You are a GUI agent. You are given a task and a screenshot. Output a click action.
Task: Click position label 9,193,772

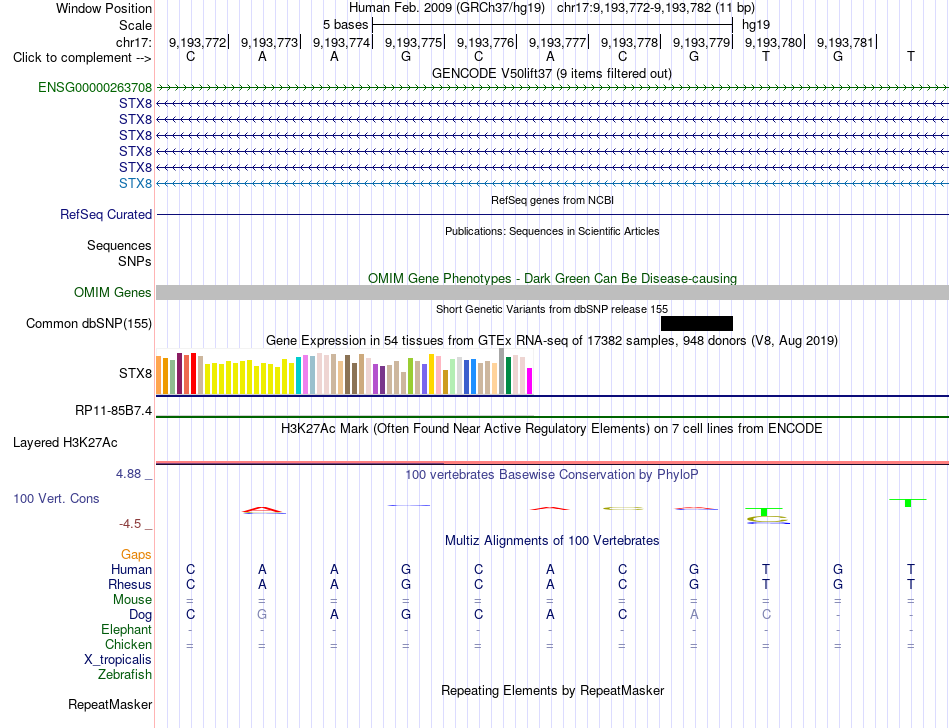coord(197,42)
